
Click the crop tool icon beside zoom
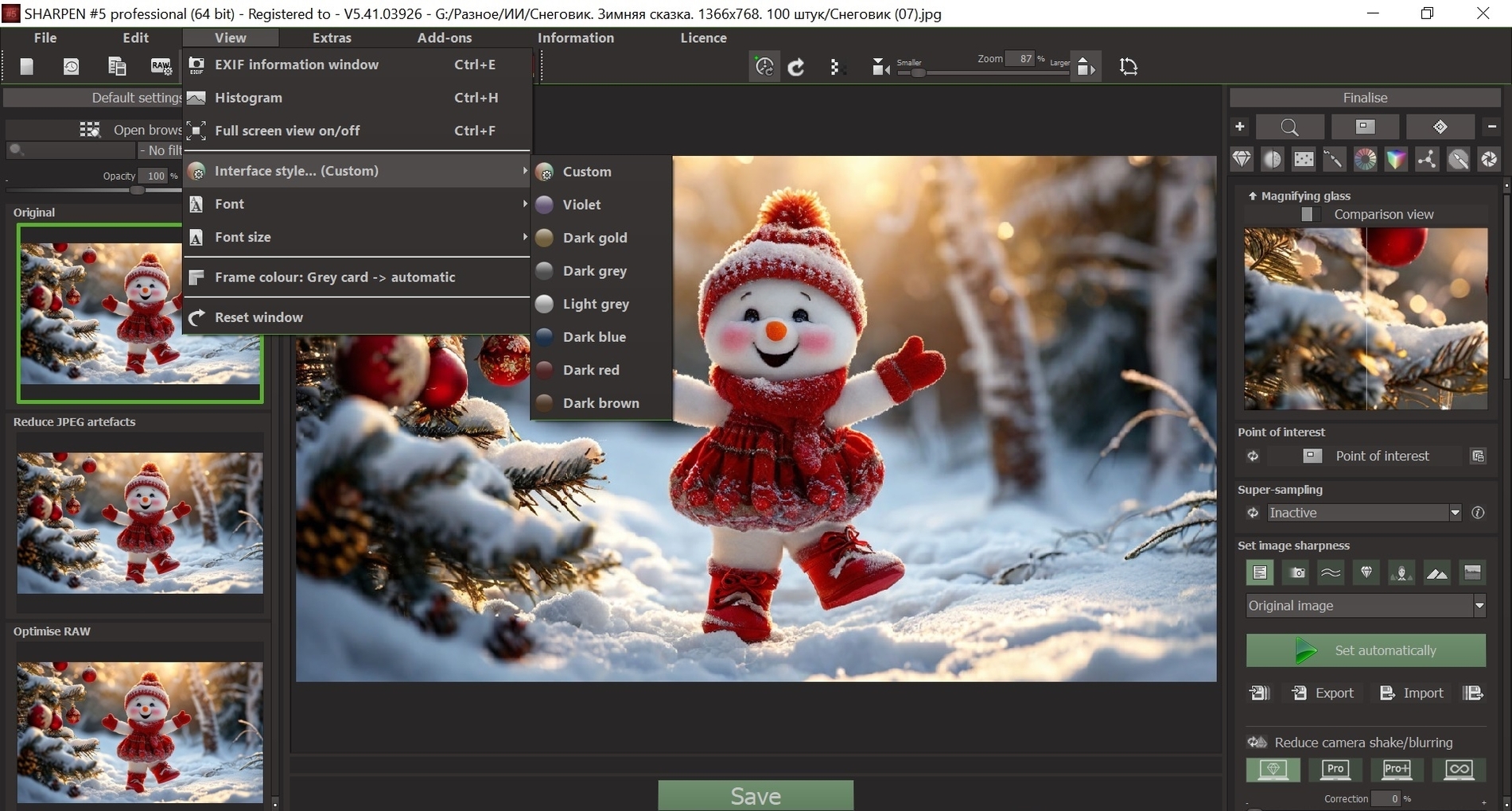1129,67
